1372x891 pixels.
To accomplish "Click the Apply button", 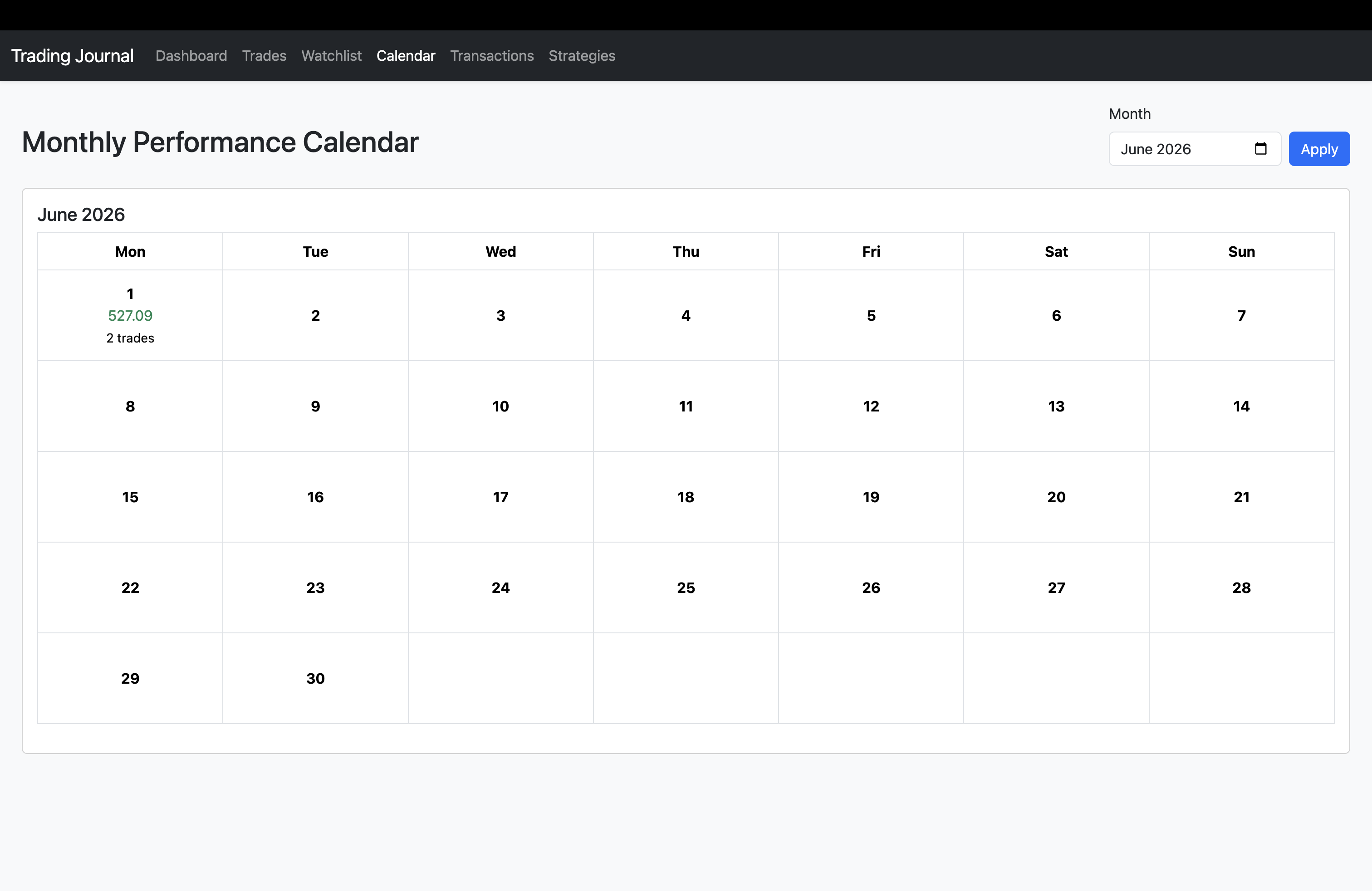I will (1319, 149).
